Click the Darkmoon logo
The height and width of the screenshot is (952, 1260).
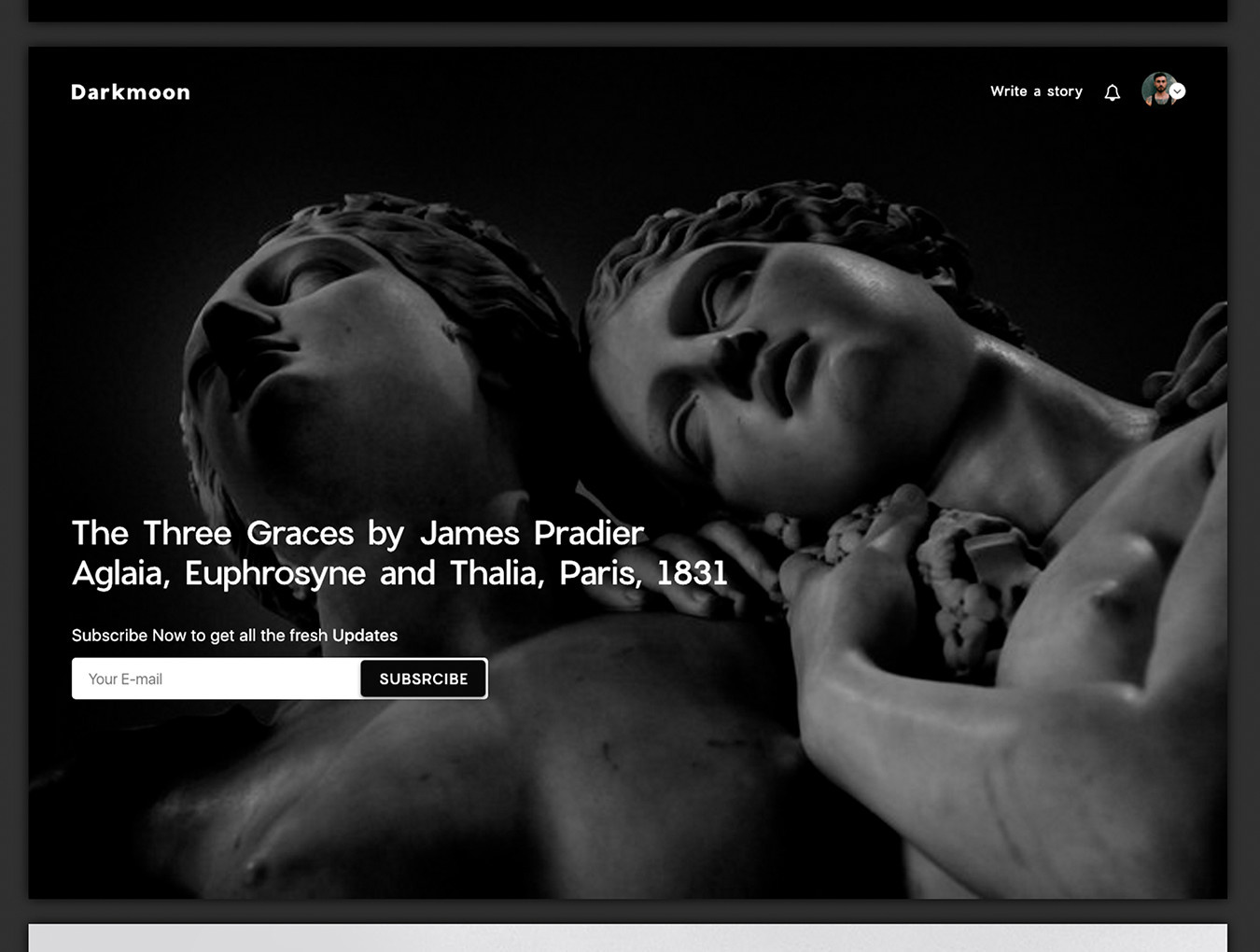coord(131,92)
